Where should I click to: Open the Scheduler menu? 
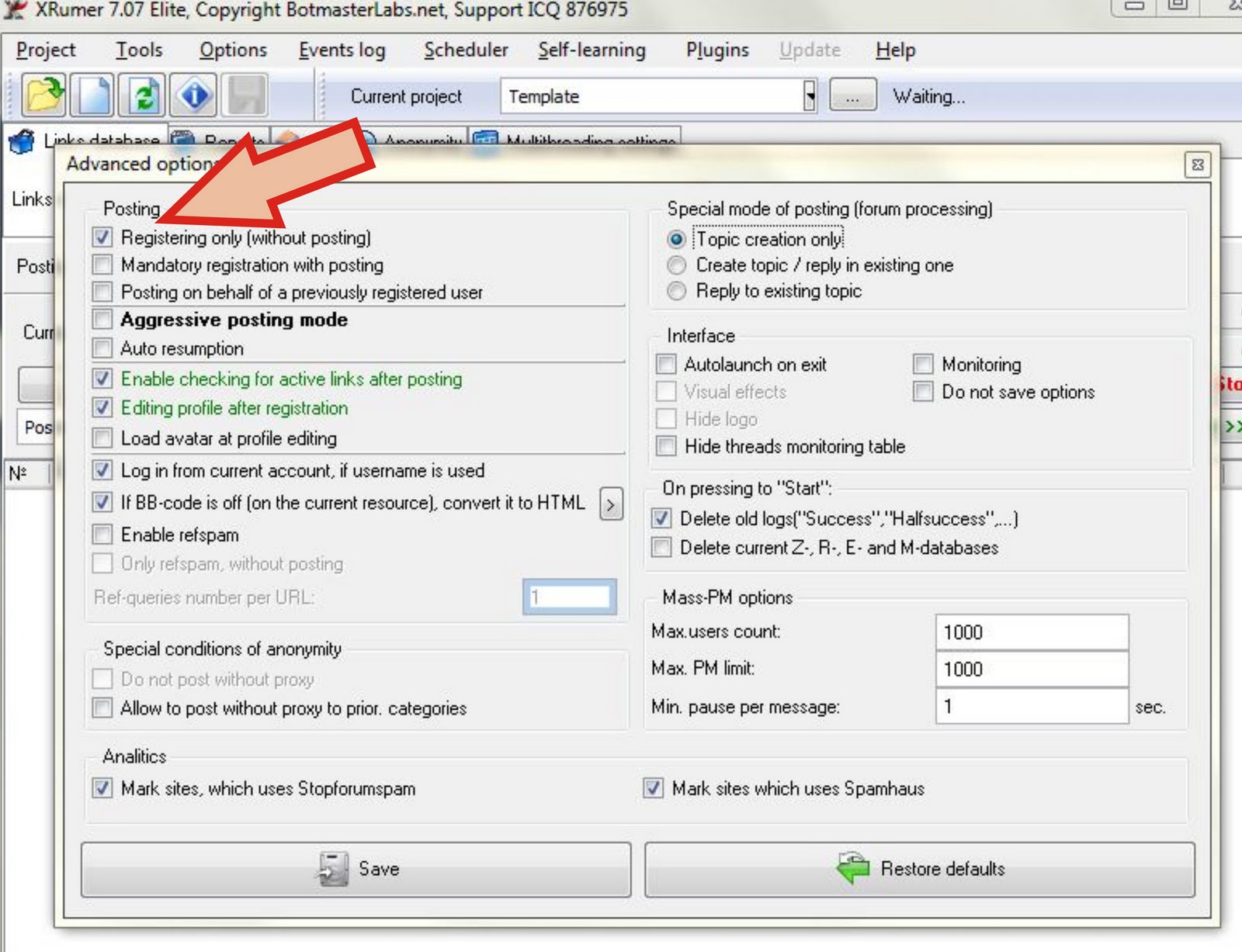pyautogui.click(x=466, y=50)
